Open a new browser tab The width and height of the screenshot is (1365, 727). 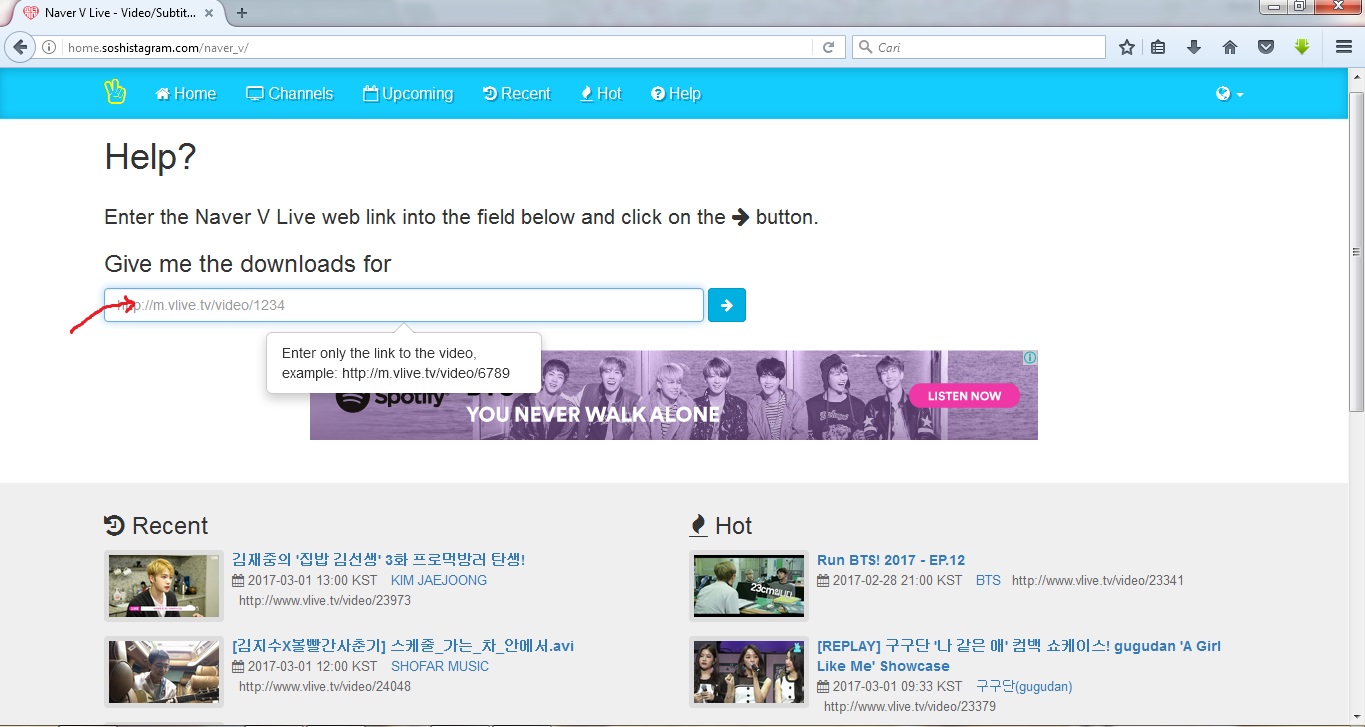coord(241,13)
